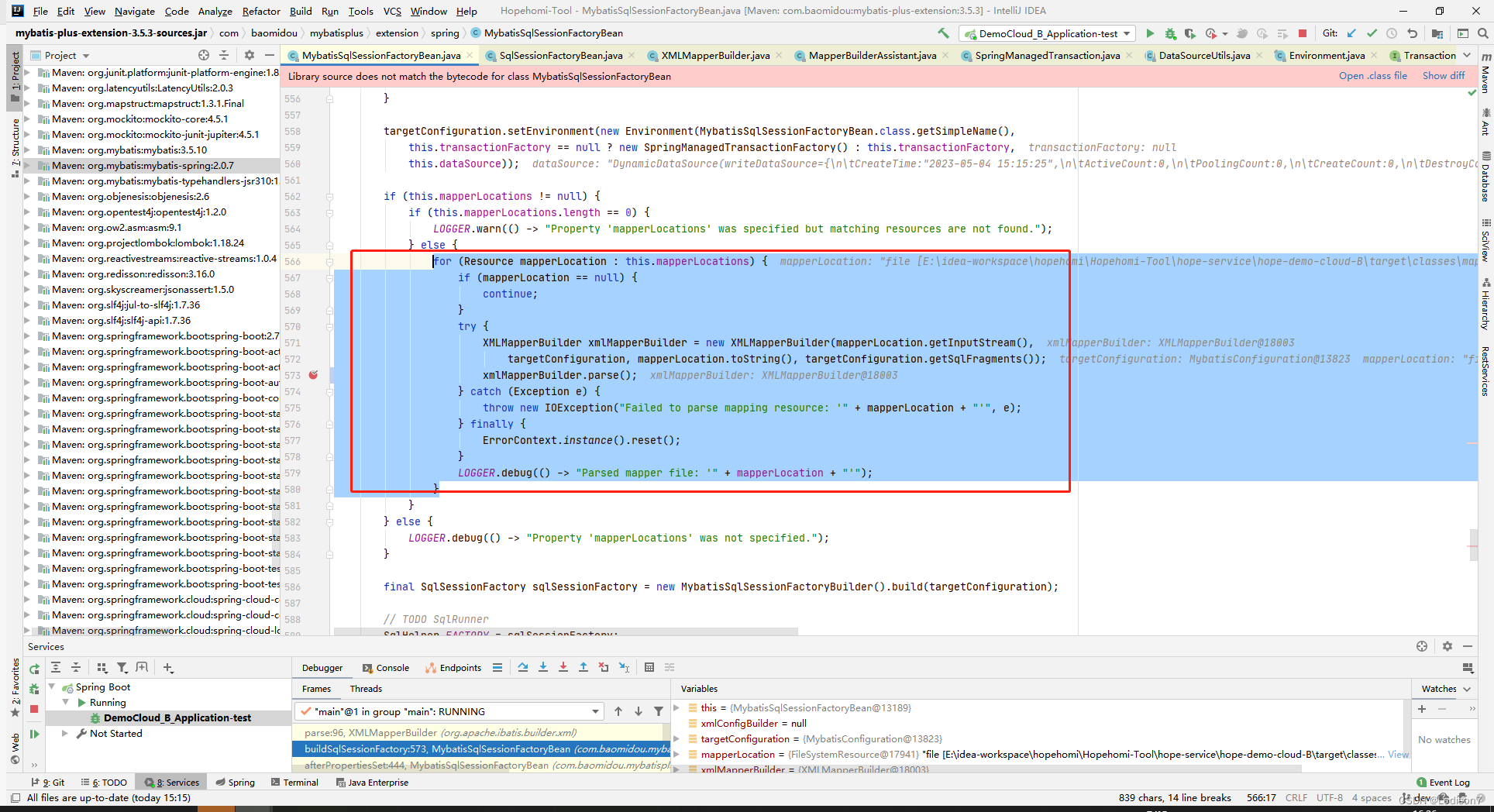Expand Not Started services node
The height and width of the screenshot is (812, 1494).
click(x=66, y=733)
